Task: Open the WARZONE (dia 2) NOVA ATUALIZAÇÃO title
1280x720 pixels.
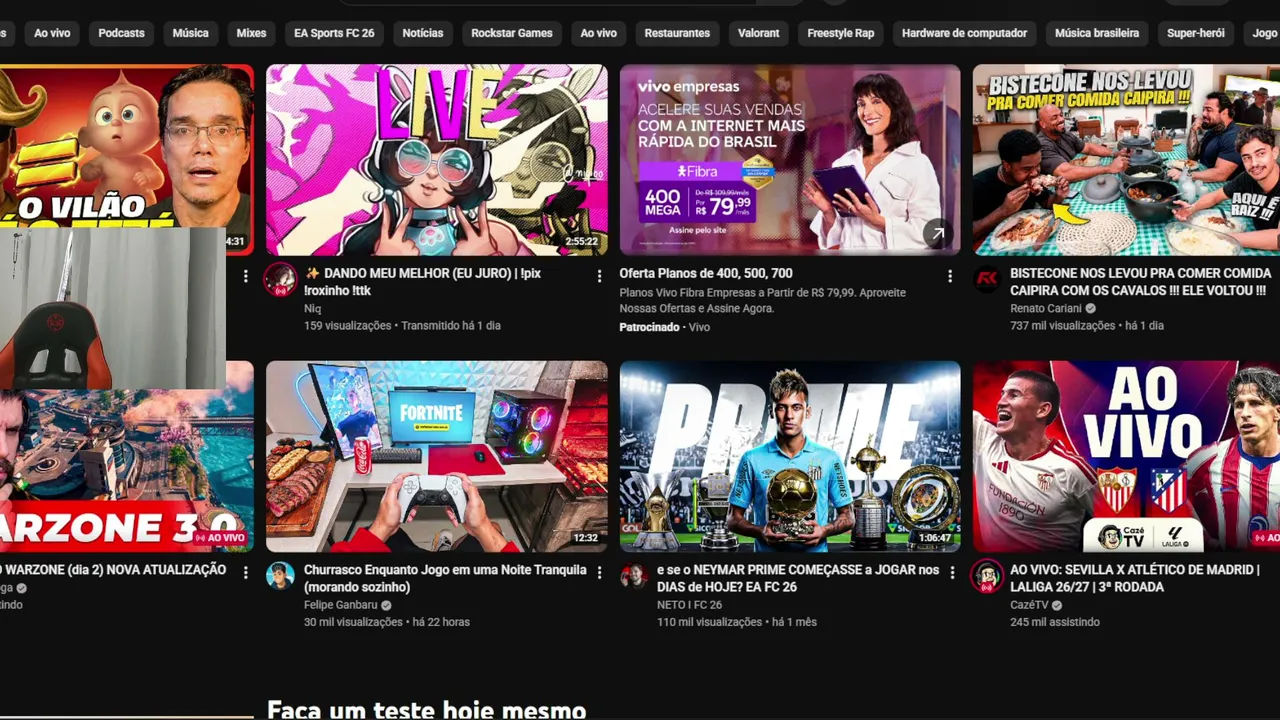Action: (x=113, y=570)
